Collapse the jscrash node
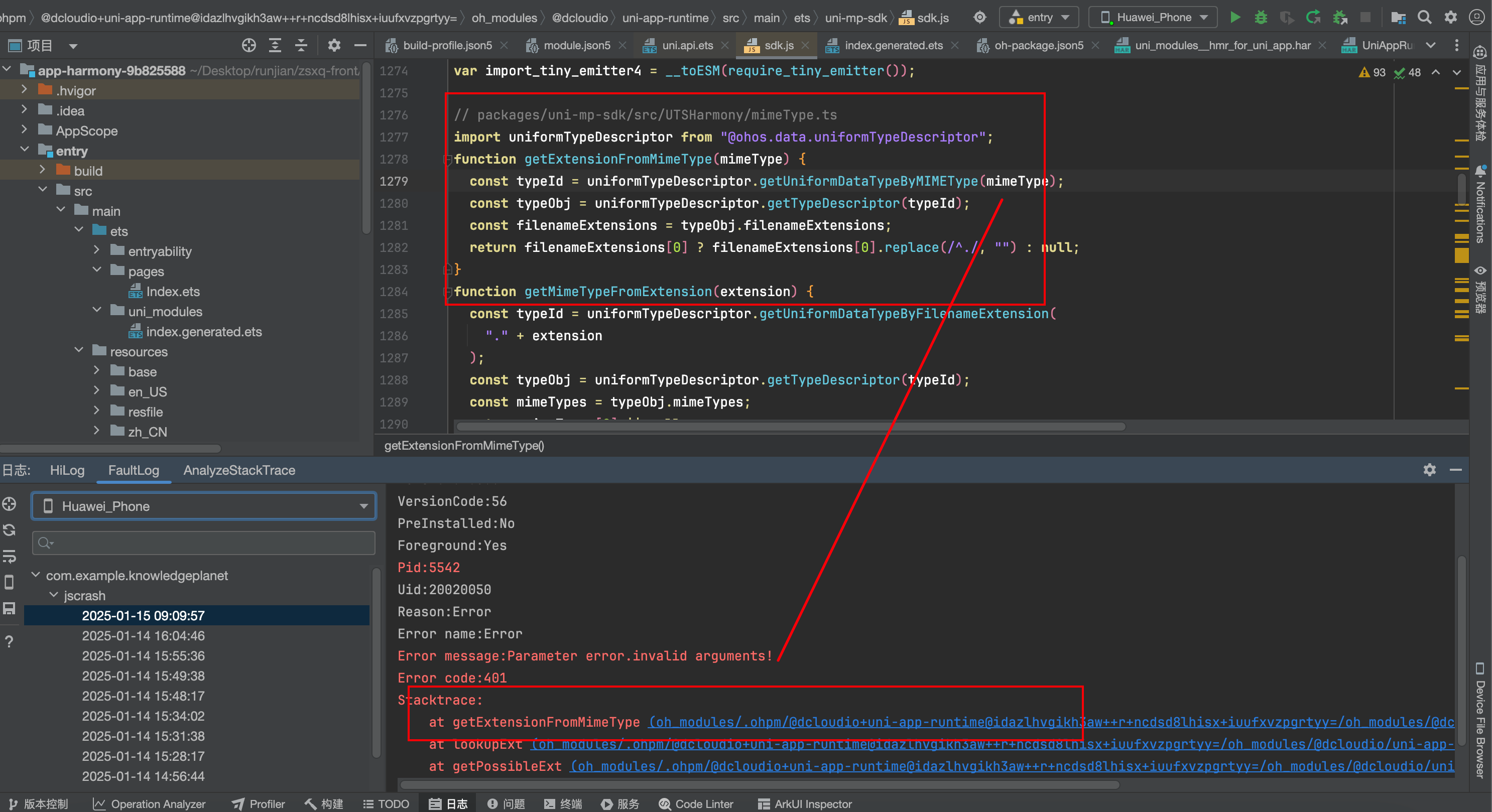Viewport: 1492px width, 812px height. (54, 595)
